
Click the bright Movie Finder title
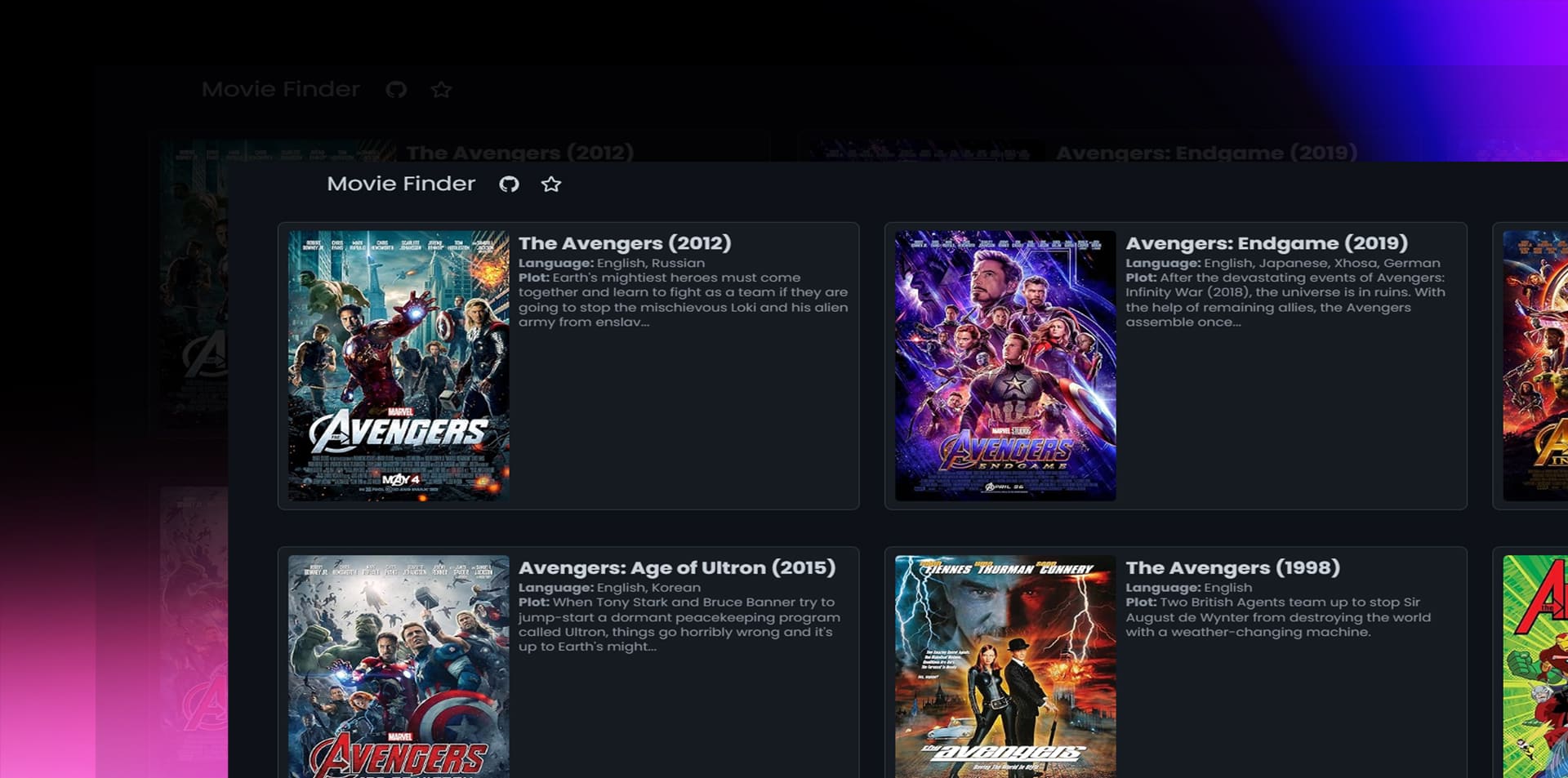(x=400, y=184)
